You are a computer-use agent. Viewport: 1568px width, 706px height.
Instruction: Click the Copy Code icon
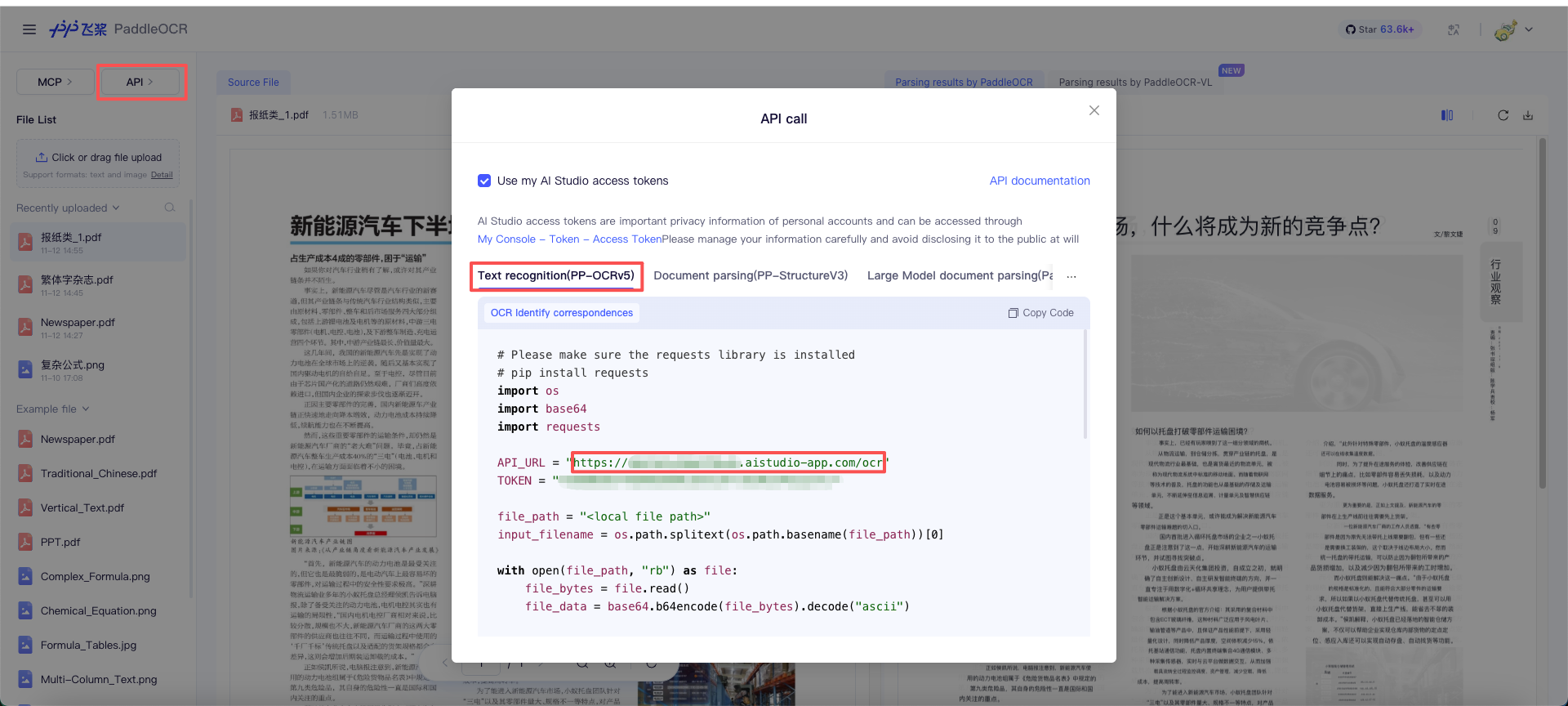1013,313
